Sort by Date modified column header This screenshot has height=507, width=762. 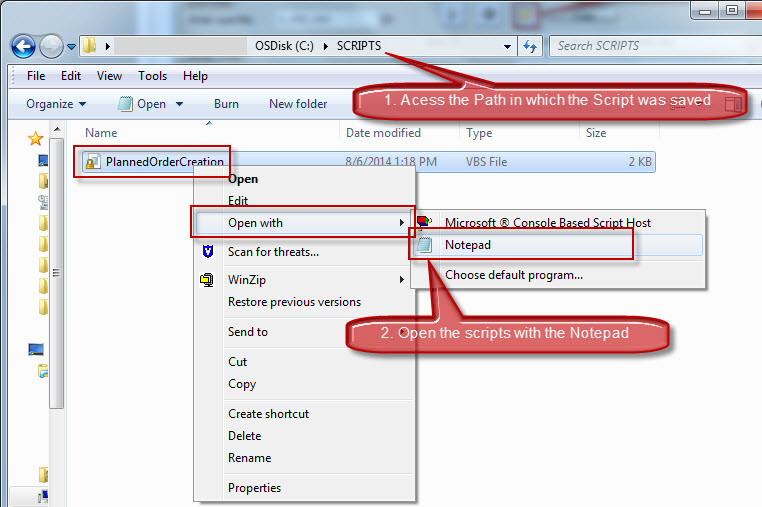click(383, 133)
